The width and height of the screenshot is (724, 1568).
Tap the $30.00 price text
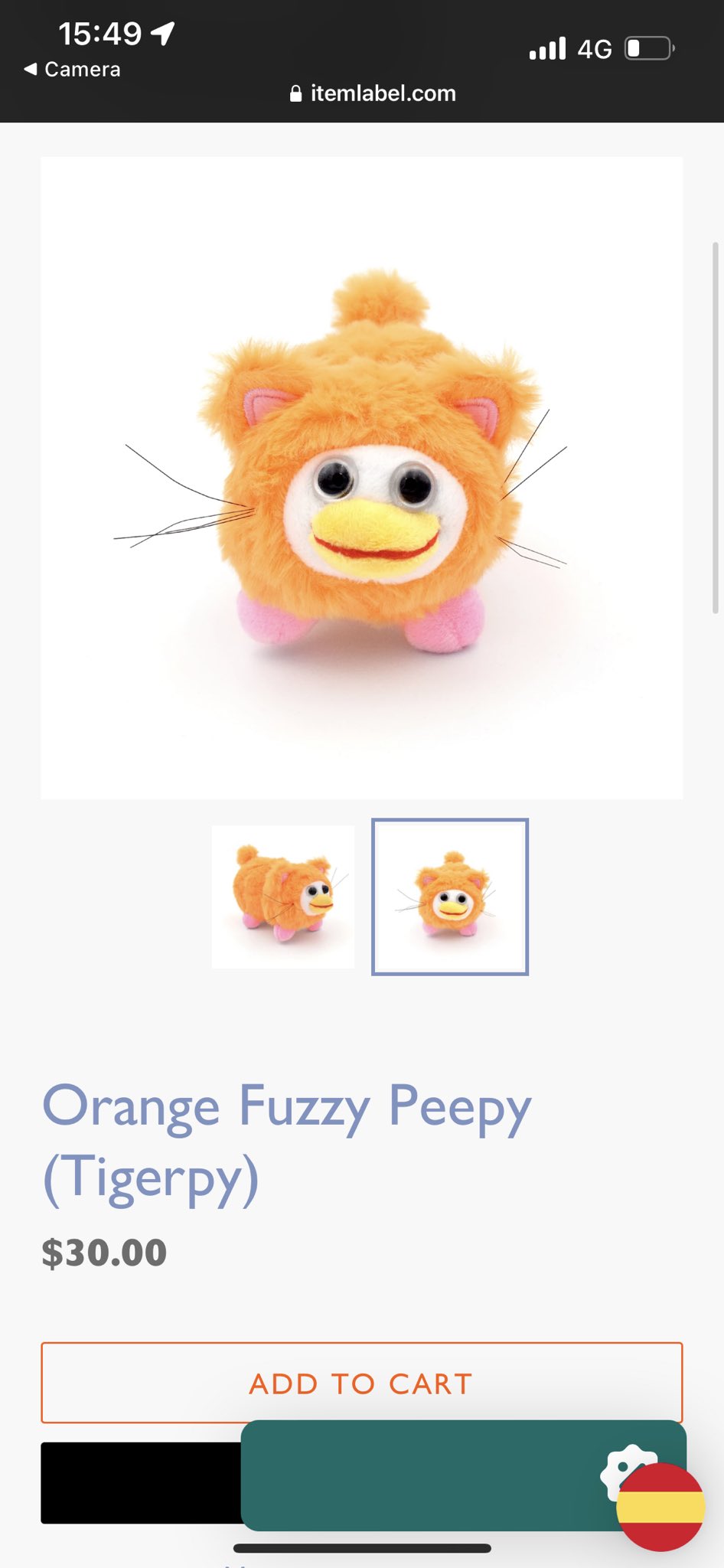pyautogui.click(x=104, y=1253)
